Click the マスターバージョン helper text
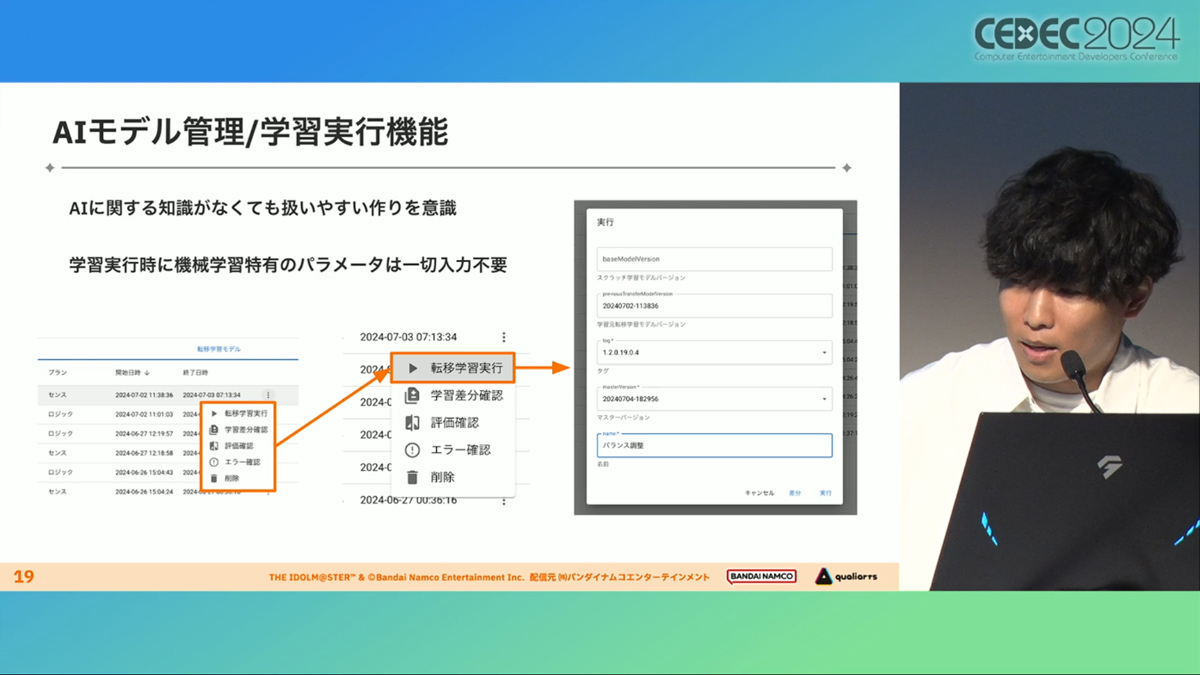 coord(623,417)
